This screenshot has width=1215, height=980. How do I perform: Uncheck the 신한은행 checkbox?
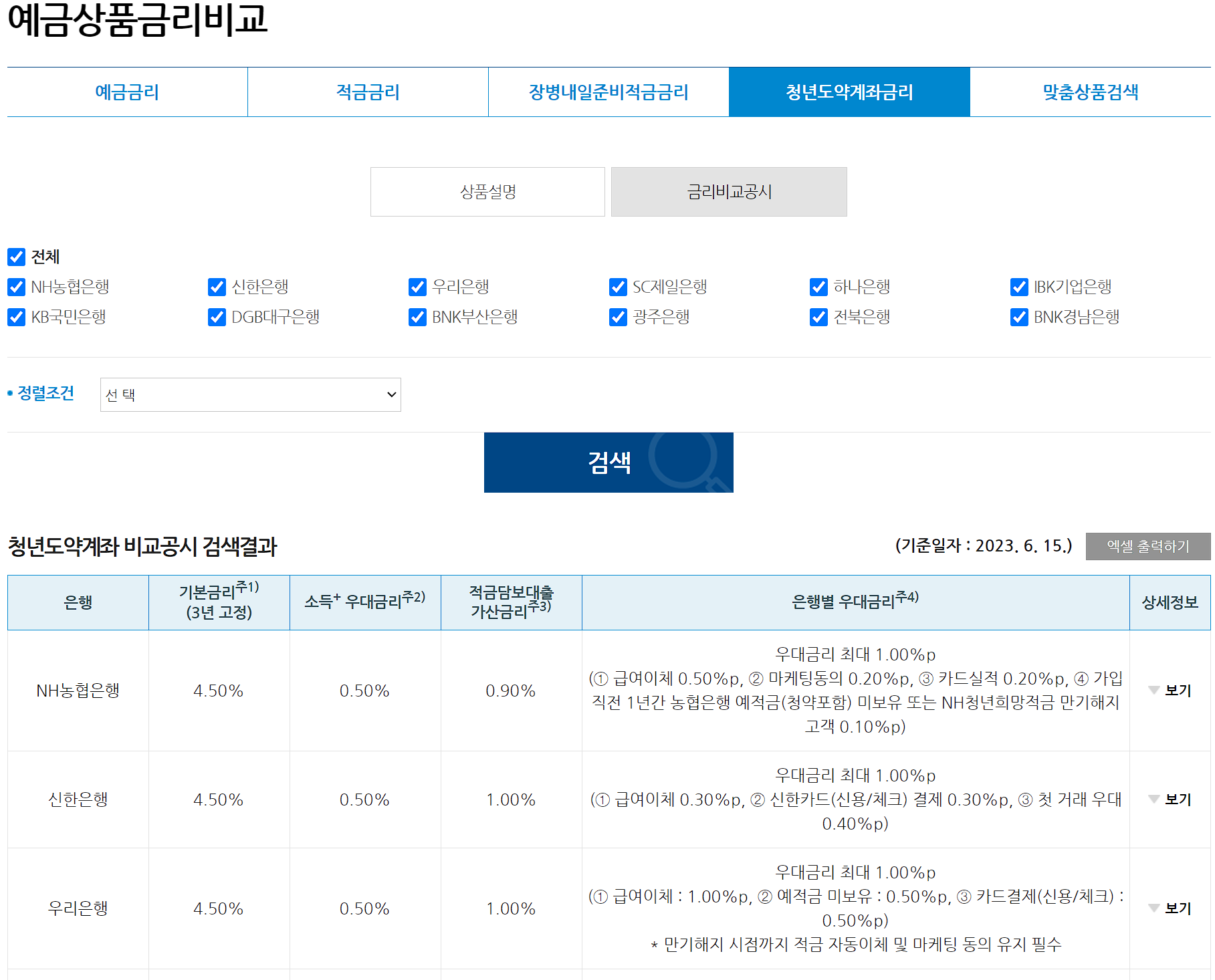tap(217, 287)
